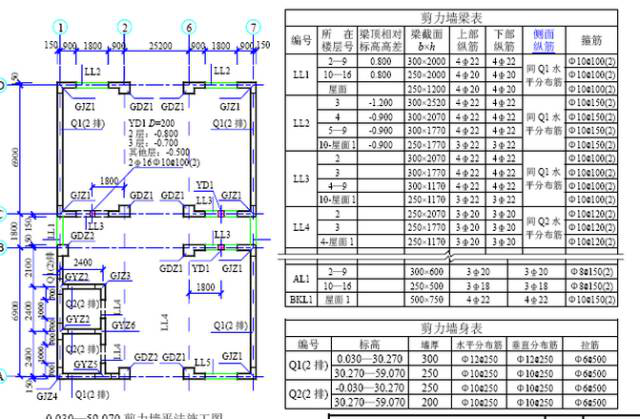
Task: Select the GJZ3 column label
Action: click(x=120, y=276)
